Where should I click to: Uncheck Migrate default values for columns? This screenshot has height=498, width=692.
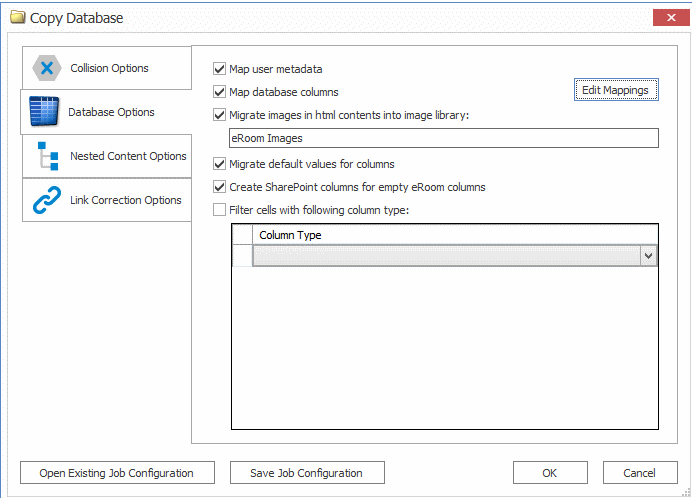click(219, 164)
